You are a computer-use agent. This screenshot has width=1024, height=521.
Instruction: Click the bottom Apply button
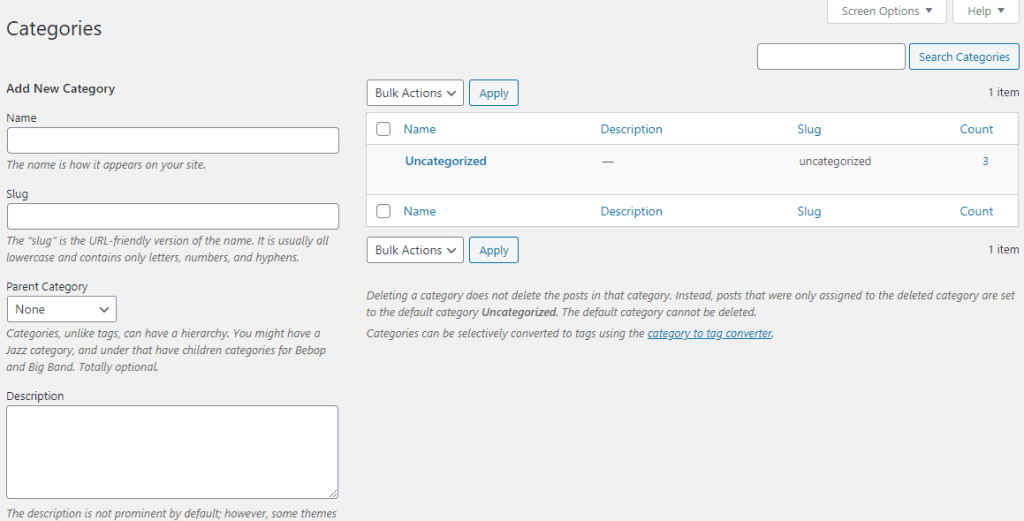click(x=494, y=250)
